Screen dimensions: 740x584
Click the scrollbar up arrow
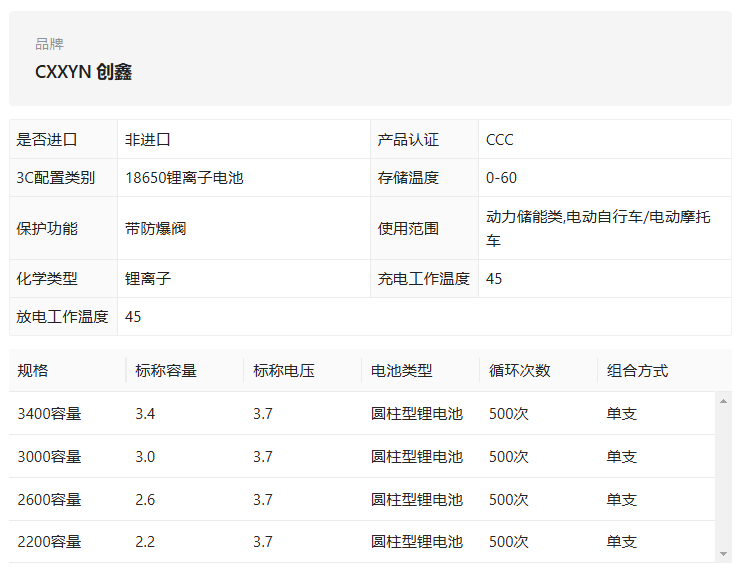pyautogui.click(x=723, y=401)
